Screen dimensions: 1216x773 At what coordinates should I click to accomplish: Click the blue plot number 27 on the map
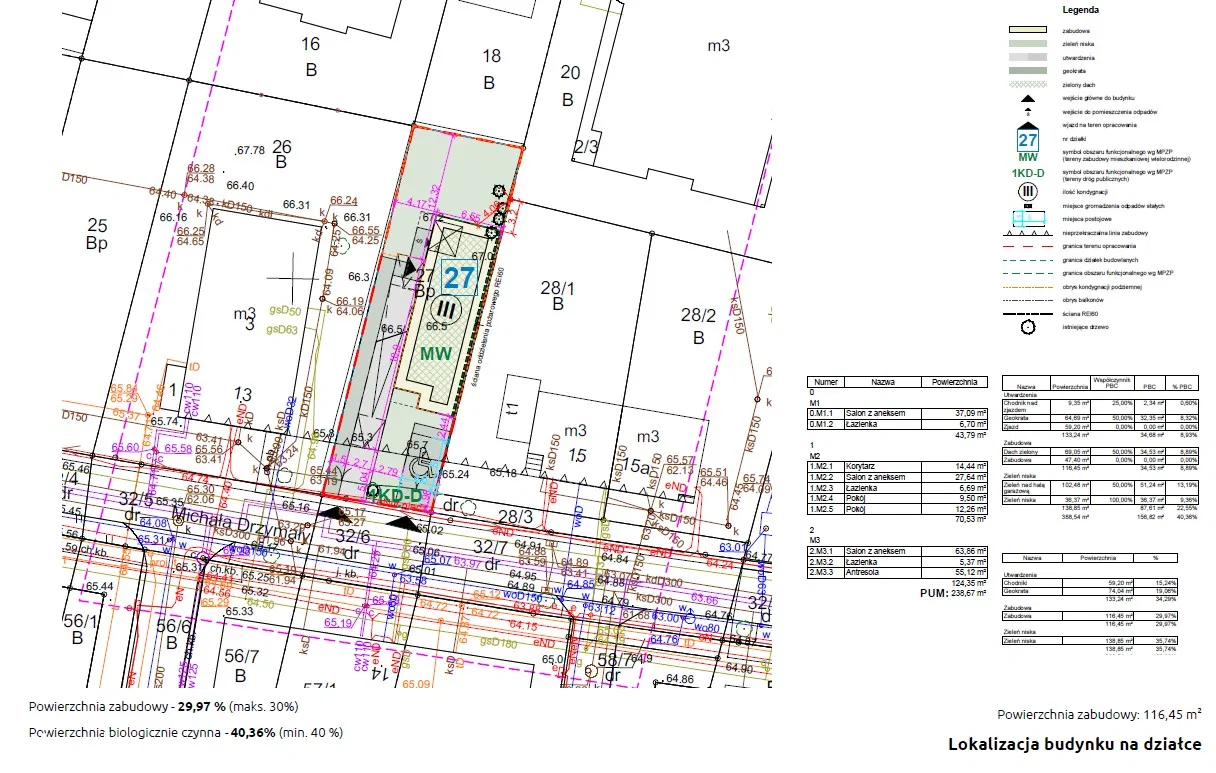point(458,278)
